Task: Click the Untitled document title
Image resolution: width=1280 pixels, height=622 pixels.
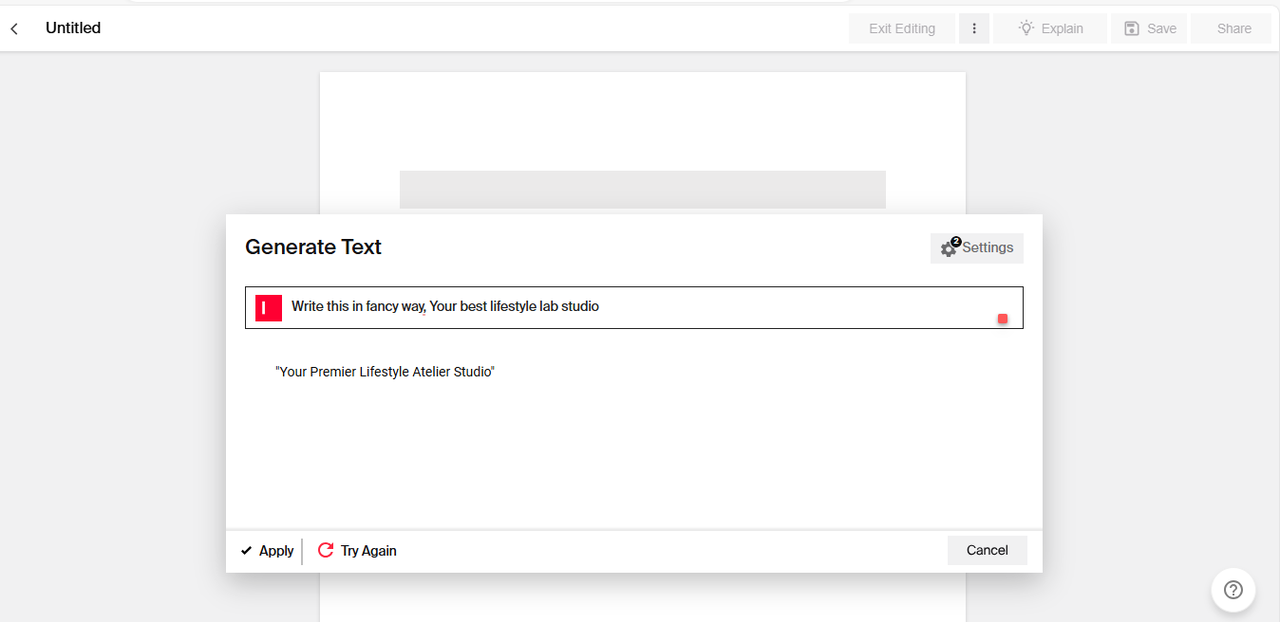Action: point(73,28)
